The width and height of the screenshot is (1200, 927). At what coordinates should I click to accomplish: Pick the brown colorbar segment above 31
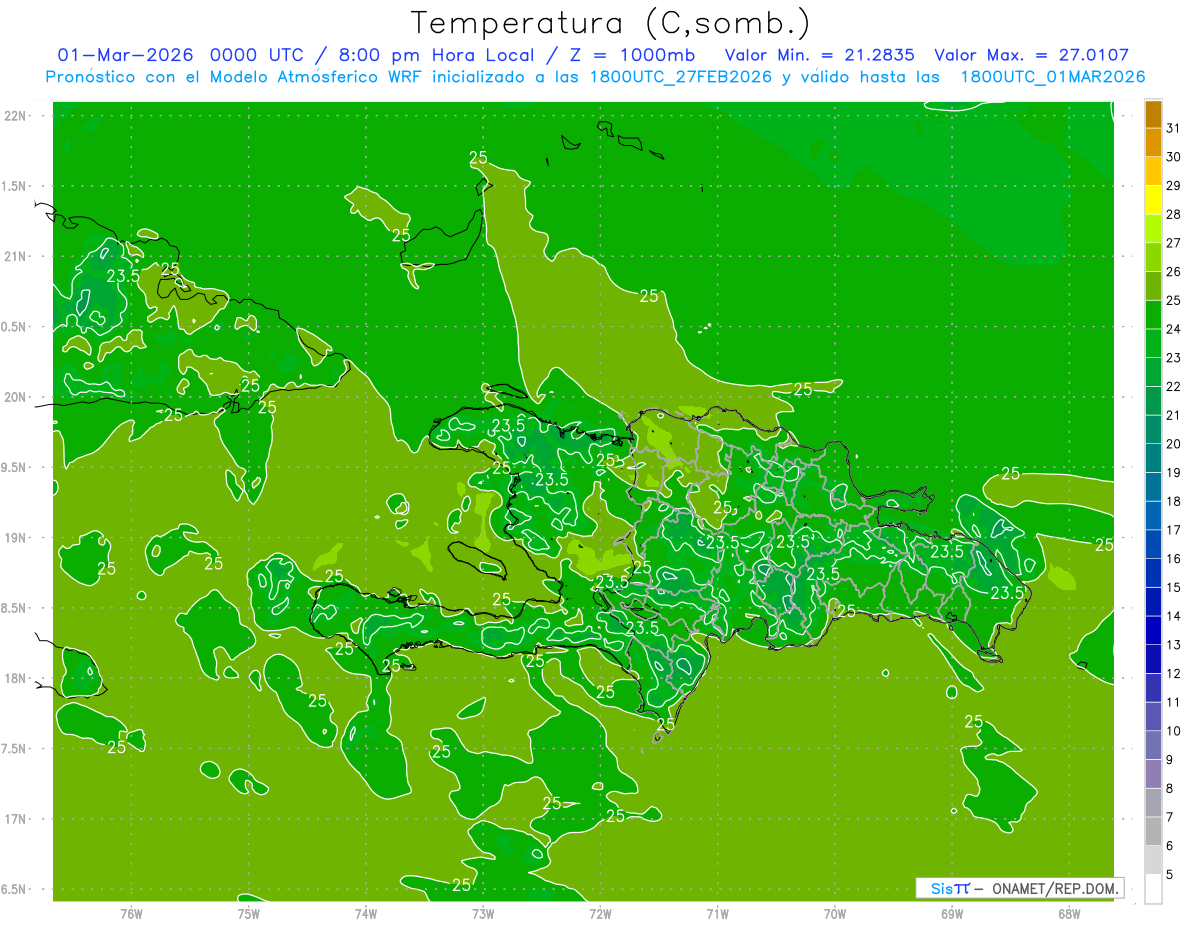1154,114
